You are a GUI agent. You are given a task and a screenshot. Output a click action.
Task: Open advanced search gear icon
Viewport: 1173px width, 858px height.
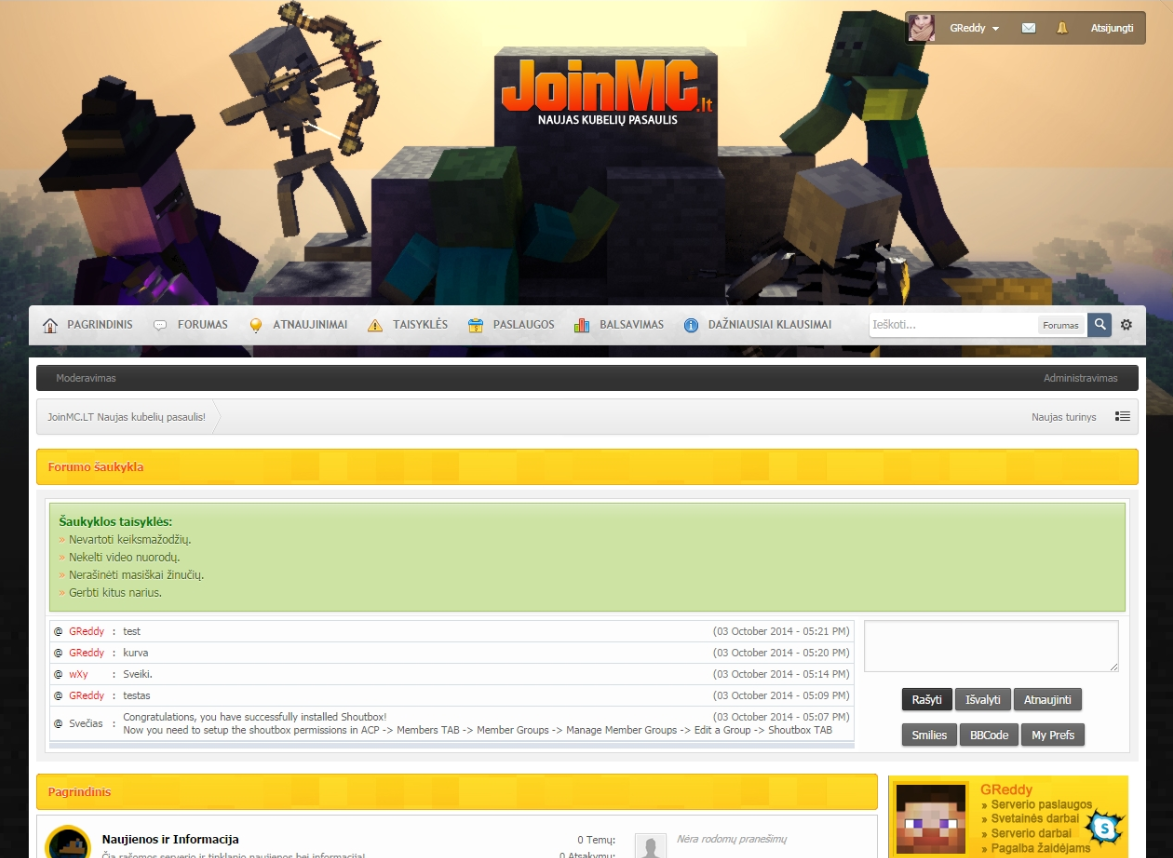click(x=1126, y=325)
